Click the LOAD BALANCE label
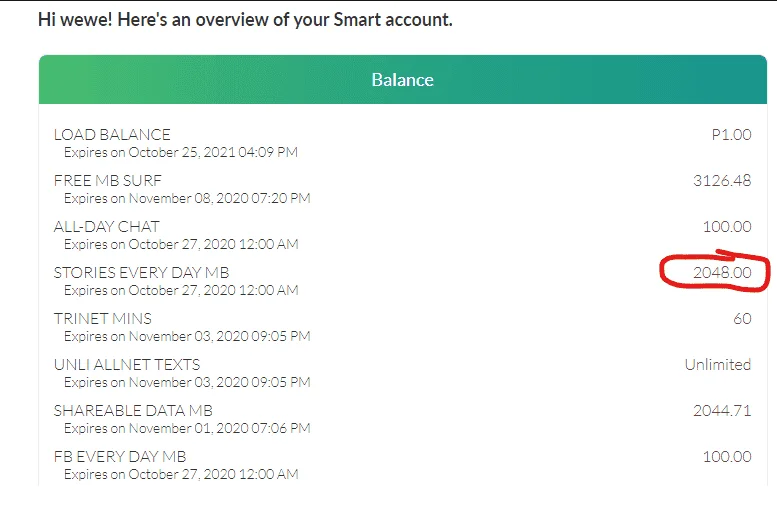777x517 pixels. point(112,135)
